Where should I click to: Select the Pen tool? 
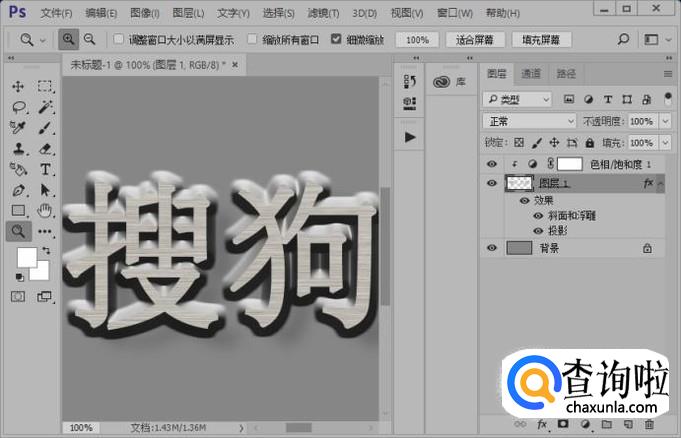pos(19,190)
